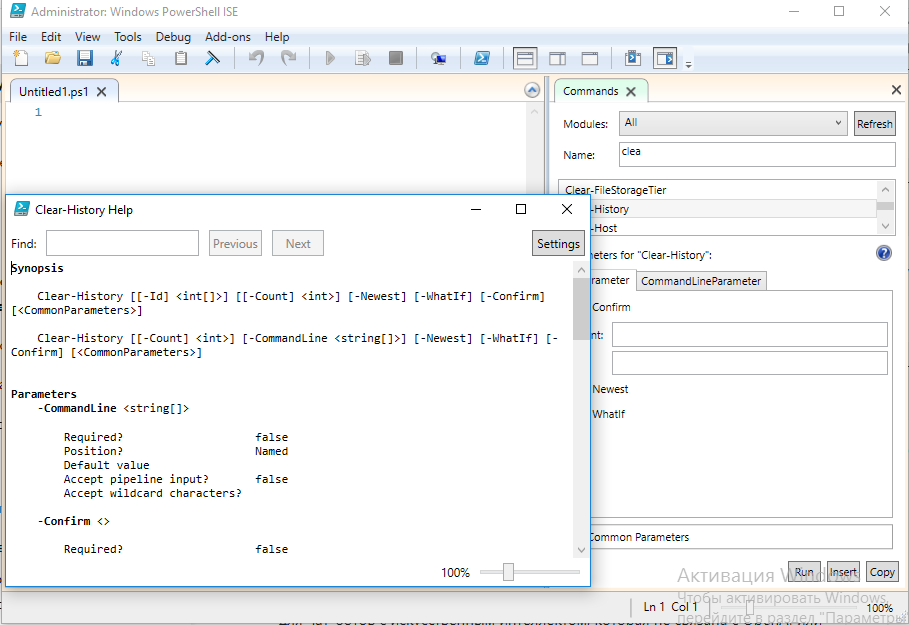This screenshot has height=625, width=909.
Task: Open a script with the folder icon
Action: click(x=53, y=58)
